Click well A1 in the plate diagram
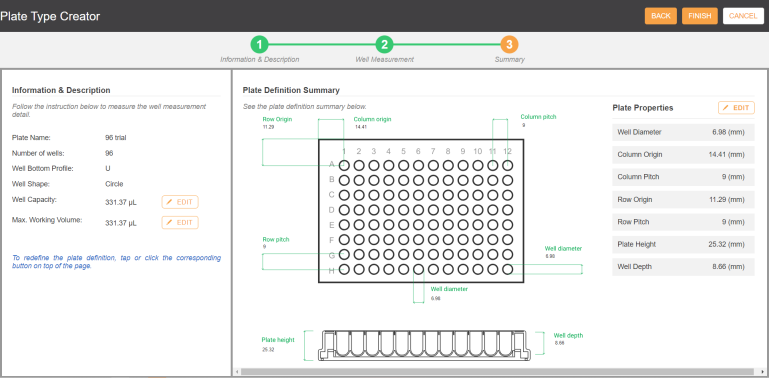This screenshot has width=769, height=378. (344, 165)
